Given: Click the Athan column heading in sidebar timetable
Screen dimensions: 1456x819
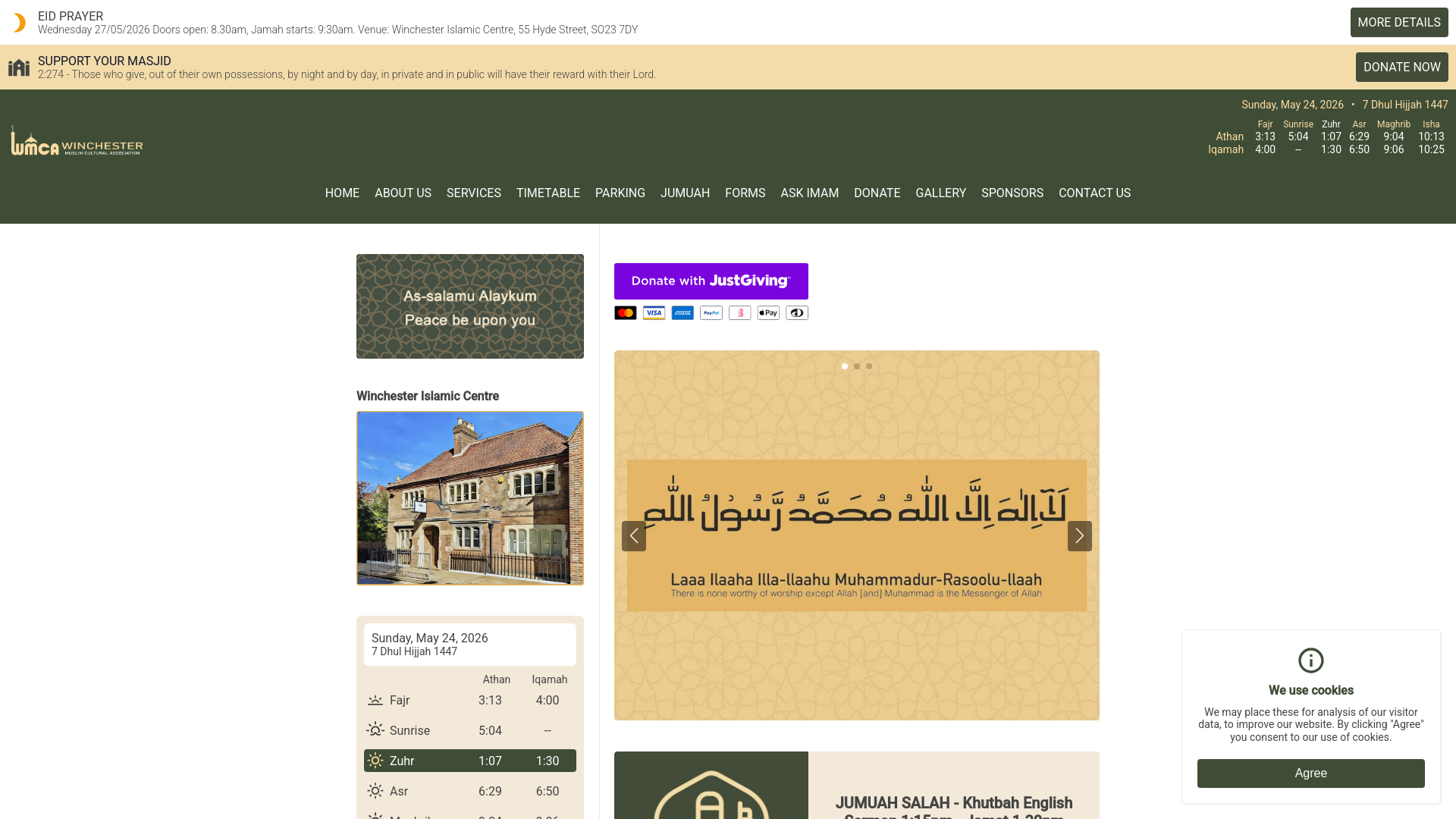Looking at the screenshot, I should click(x=497, y=680).
